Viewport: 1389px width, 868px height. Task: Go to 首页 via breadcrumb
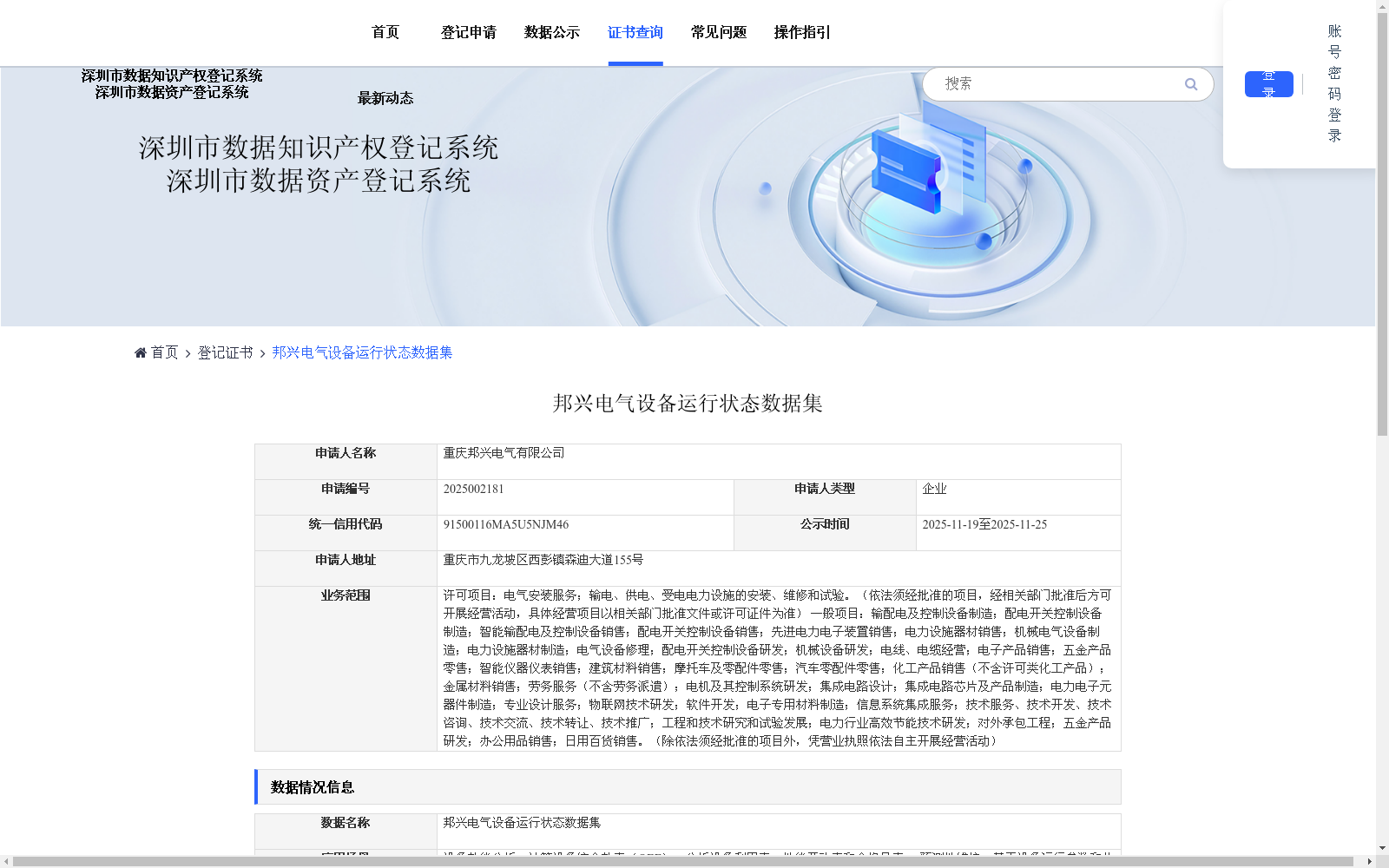(x=164, y=352)
